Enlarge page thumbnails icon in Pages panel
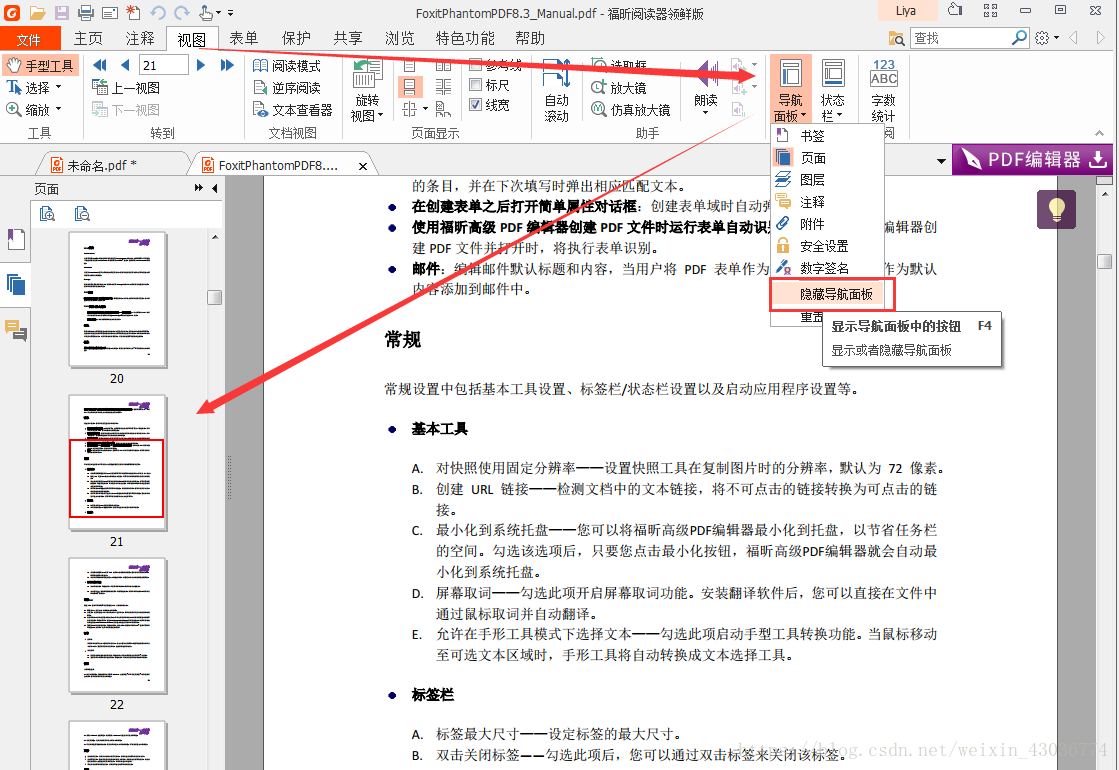 pyautogui.click(x=47, y=213)
